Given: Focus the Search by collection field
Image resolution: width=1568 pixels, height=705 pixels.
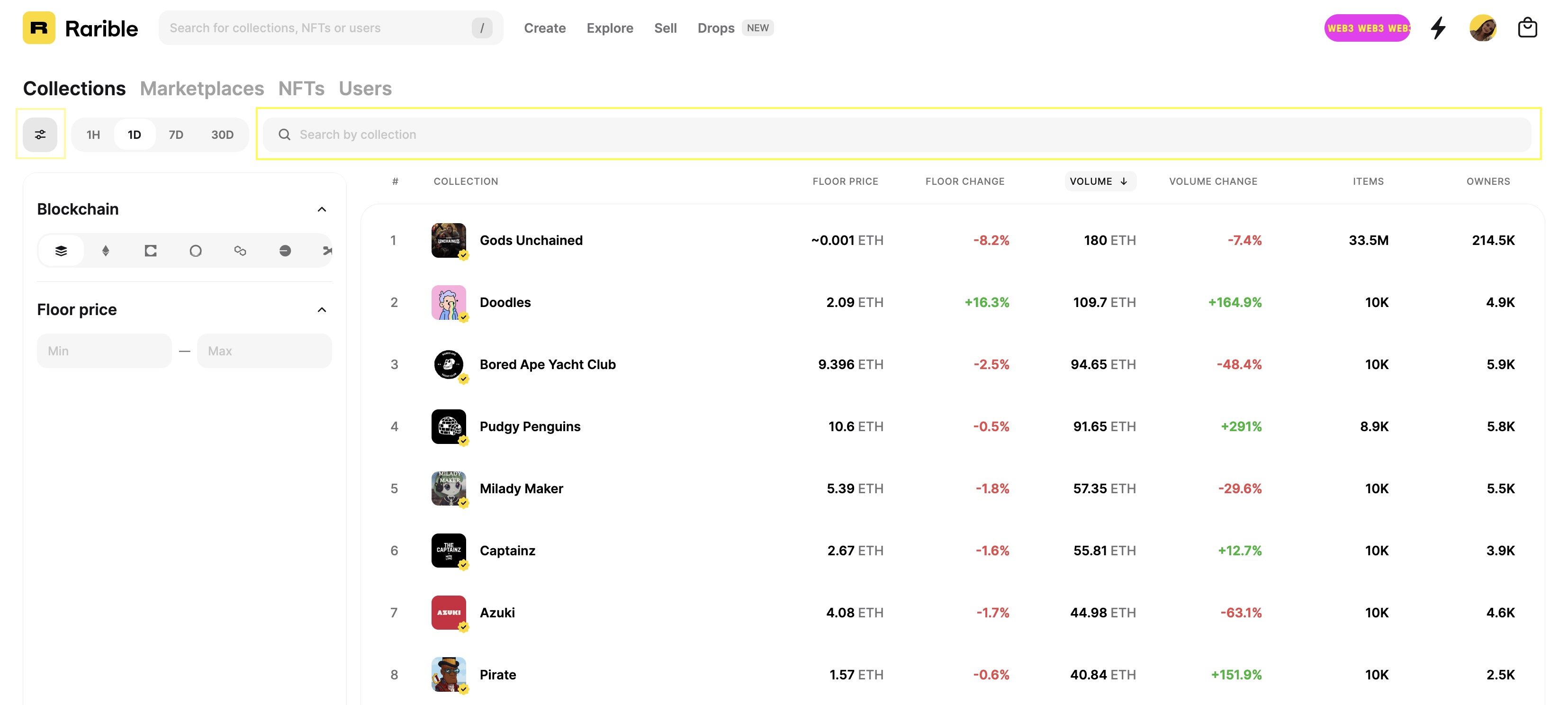Looking at the screenshot, I should point(897,135).
